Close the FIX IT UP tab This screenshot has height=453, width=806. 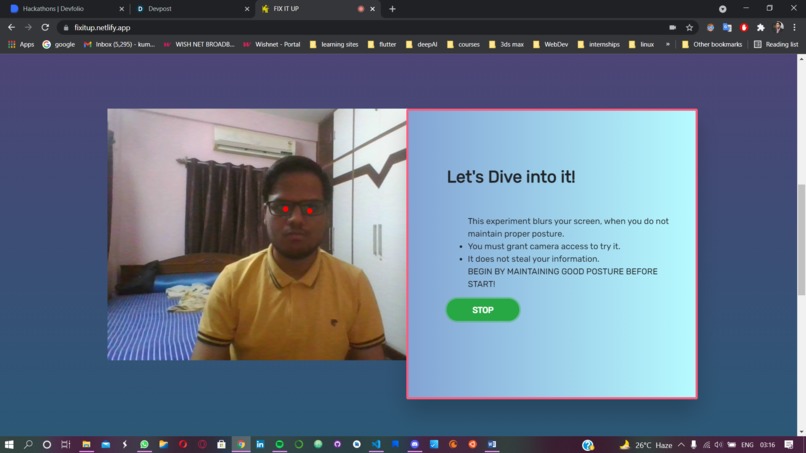click(x=372, y=9)
